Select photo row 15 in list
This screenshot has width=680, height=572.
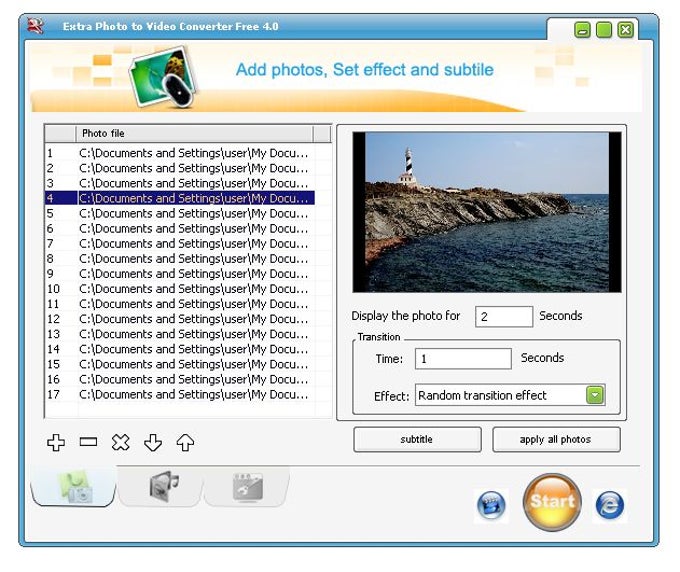pyautogui.click(x=180, y=364)
